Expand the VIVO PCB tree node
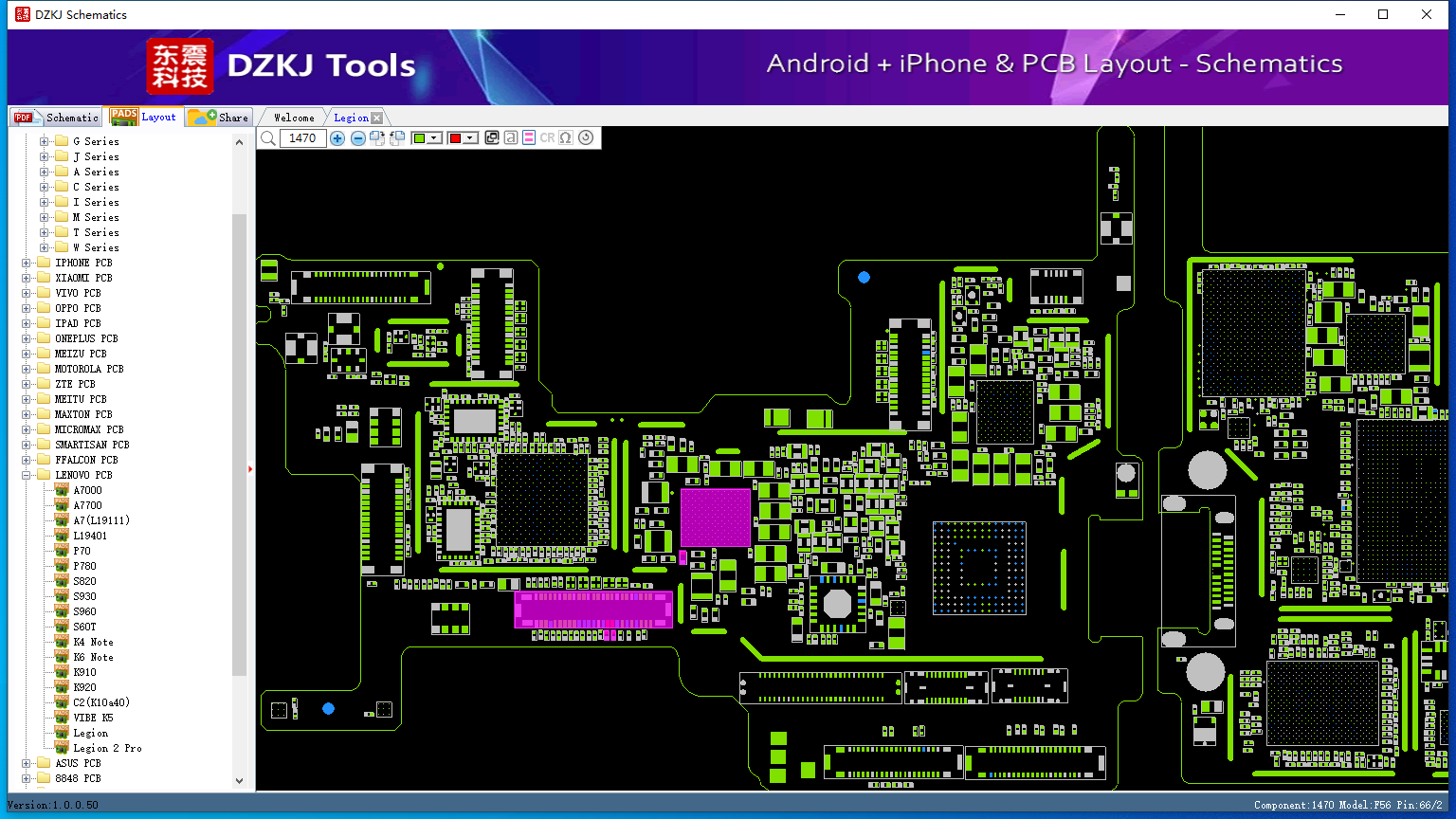The height and width of the screenshot is (819, 1456). click(26, 293)
